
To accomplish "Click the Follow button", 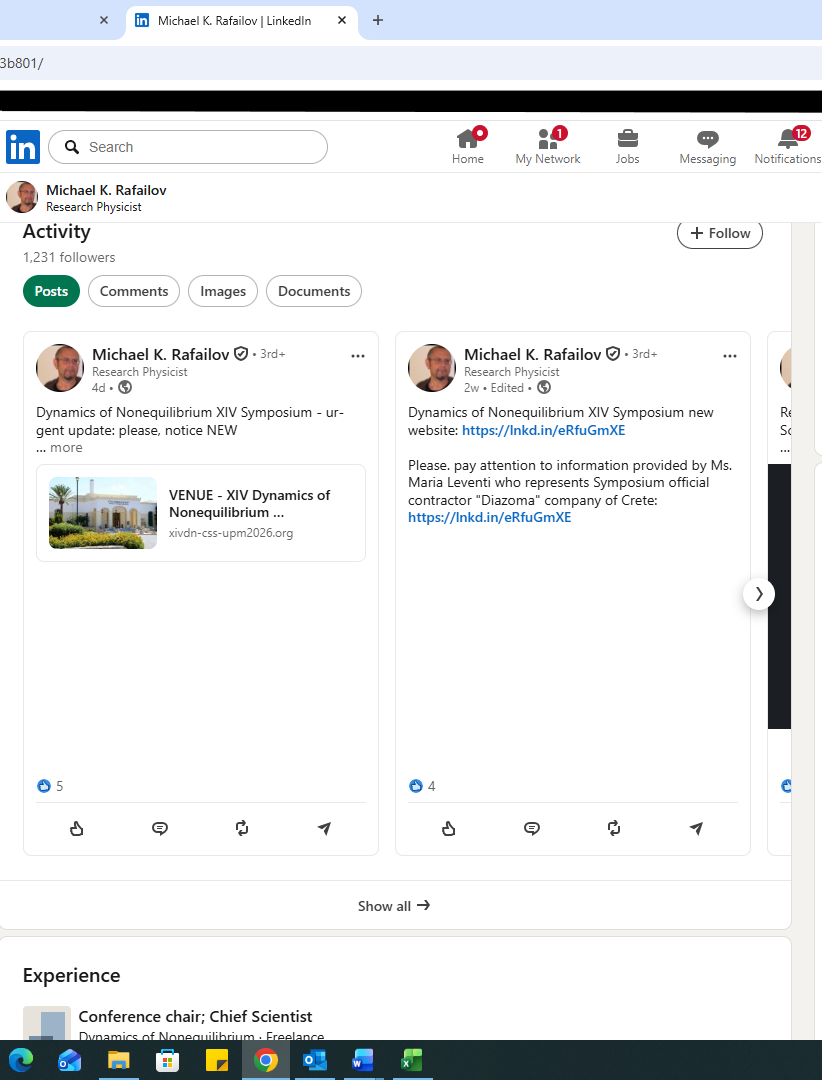I will pyautogui.click(x=719, y=233).
